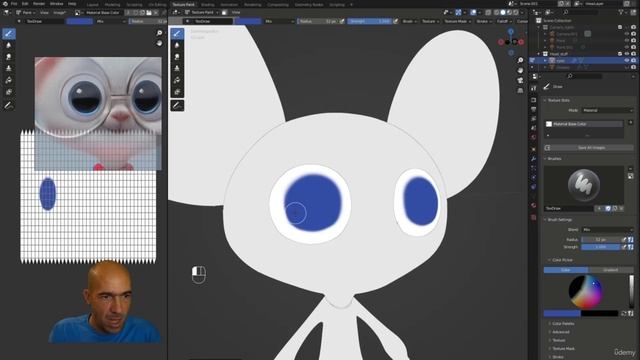Open the Window menu
The height and width of the screenshot is (360, 640).
[x=56, y=4]
